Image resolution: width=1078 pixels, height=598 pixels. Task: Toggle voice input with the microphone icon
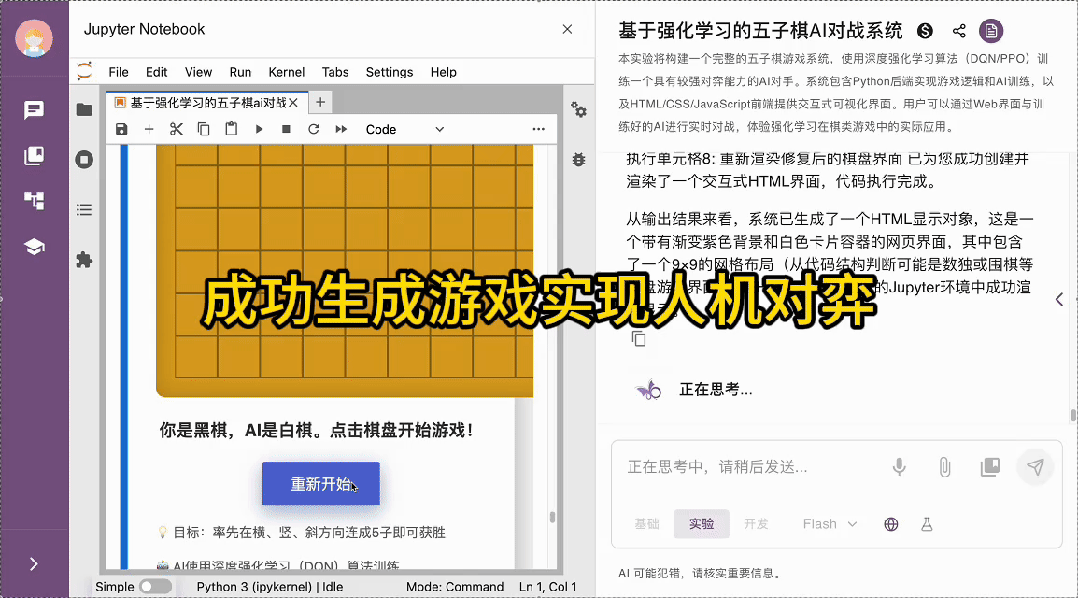(898, 467)
